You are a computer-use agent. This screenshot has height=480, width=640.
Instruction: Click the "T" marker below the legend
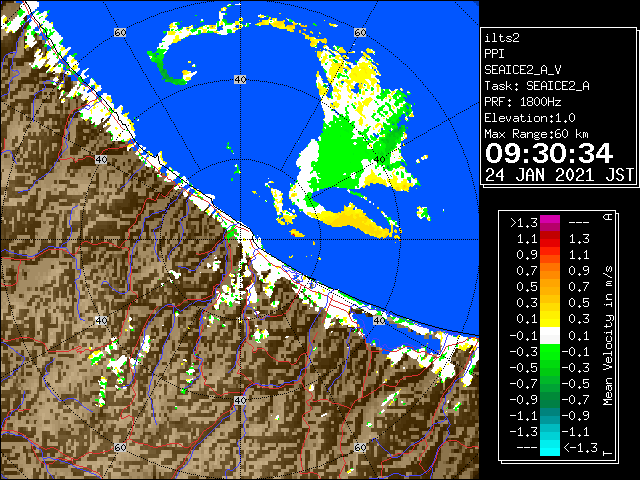pos(608,453)
